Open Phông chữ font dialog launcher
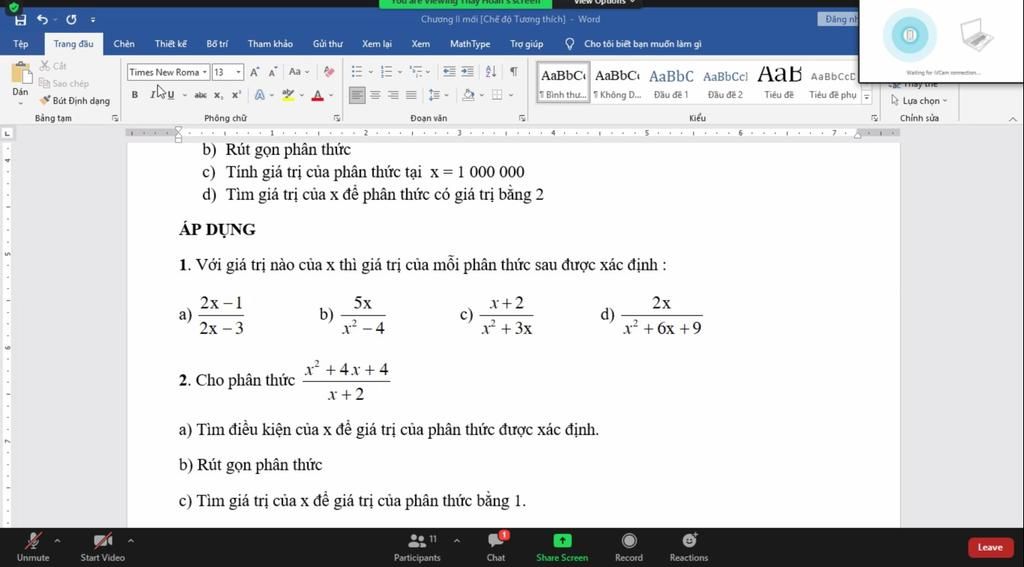 coord(337,118)
